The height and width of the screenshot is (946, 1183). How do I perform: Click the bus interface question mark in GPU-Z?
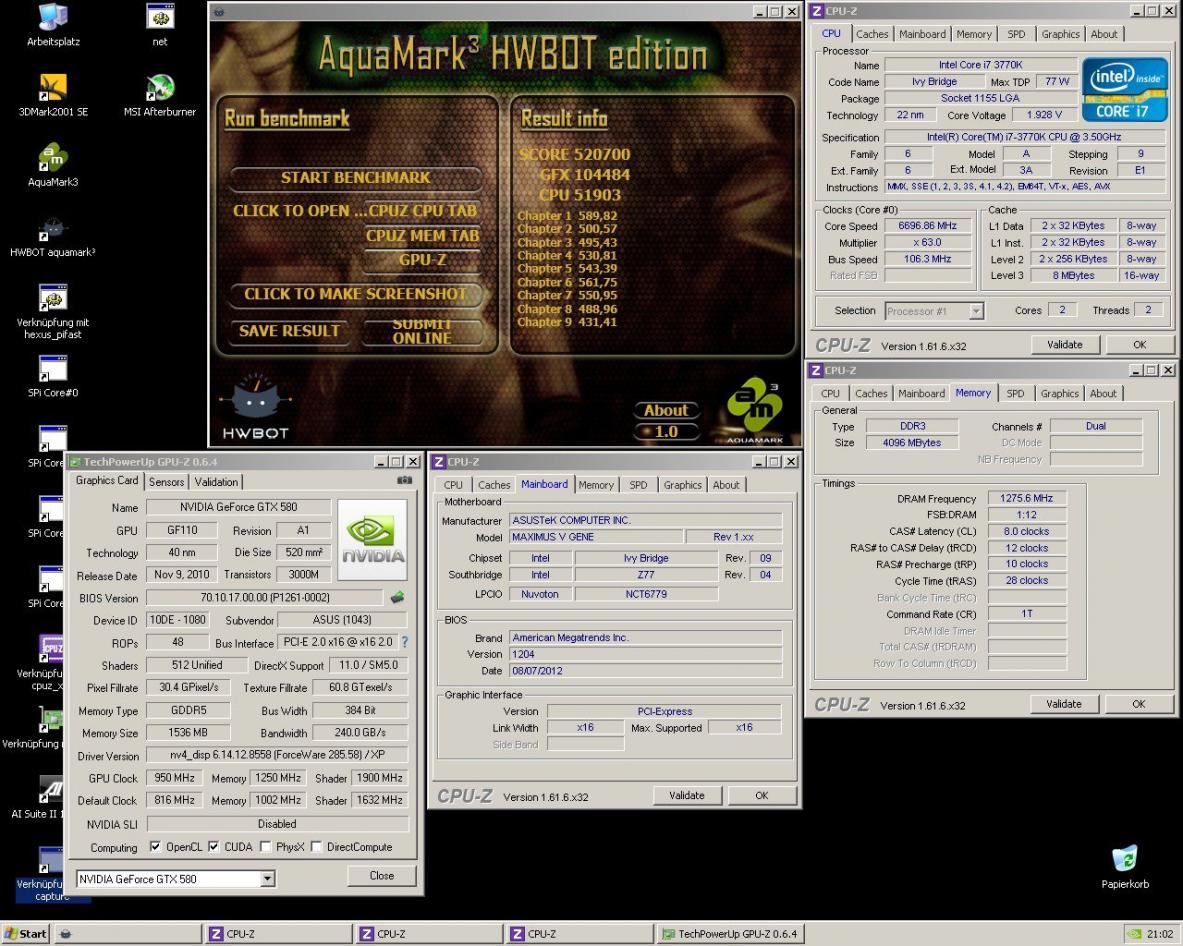click(405, 642)
